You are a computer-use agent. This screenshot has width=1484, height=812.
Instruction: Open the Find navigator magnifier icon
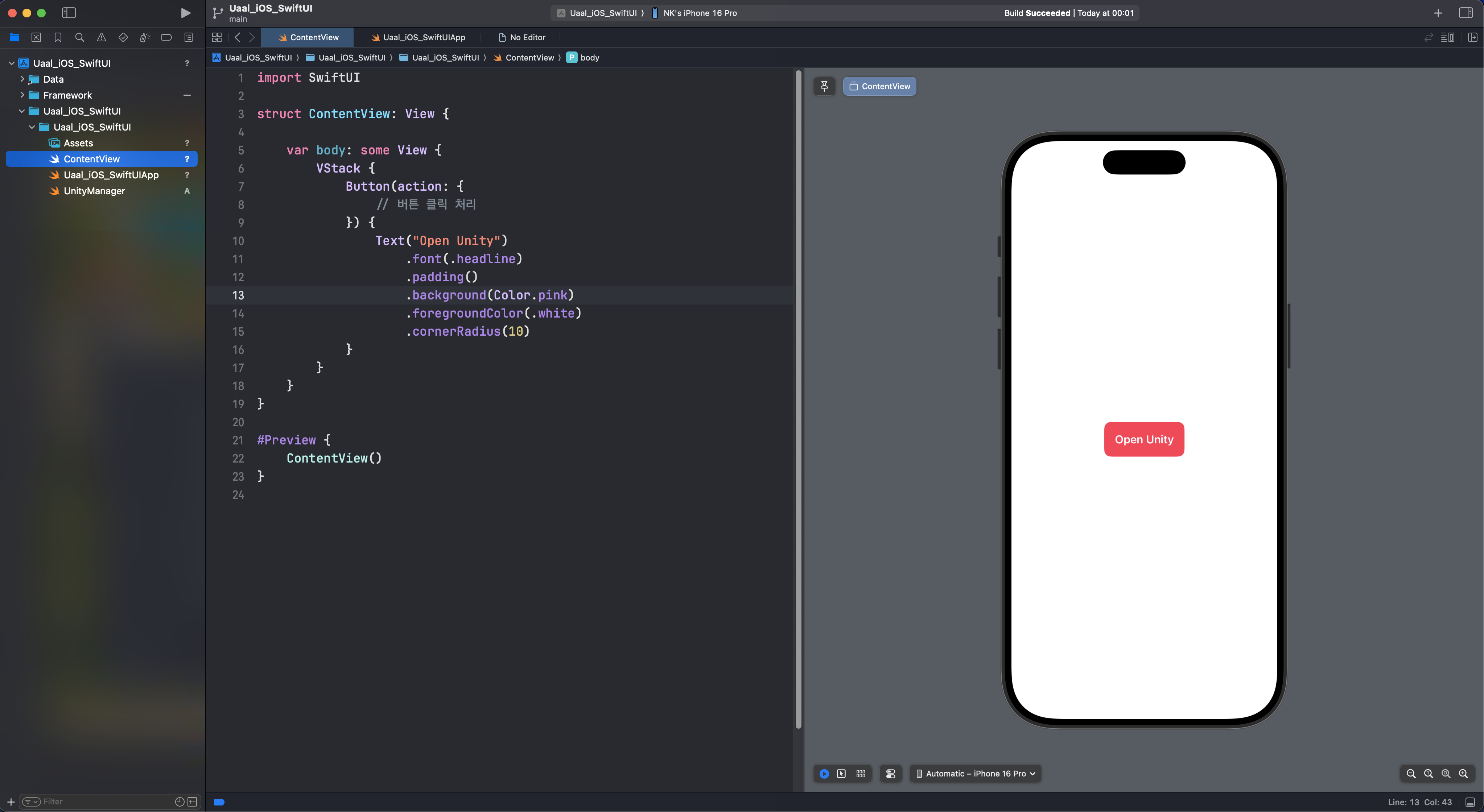coord(79,37)
